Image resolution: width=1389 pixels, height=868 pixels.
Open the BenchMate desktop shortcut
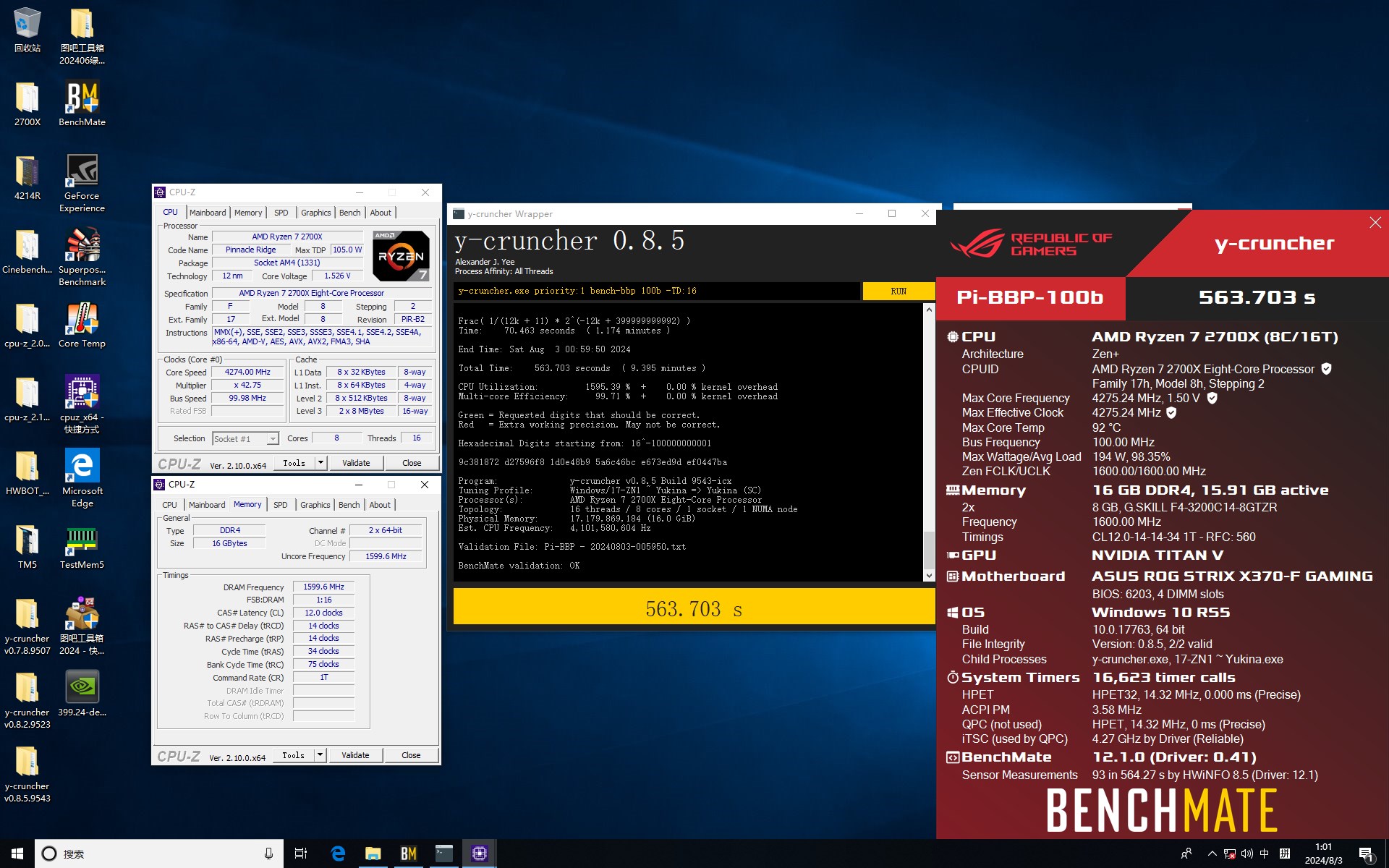tap(82, 103)
